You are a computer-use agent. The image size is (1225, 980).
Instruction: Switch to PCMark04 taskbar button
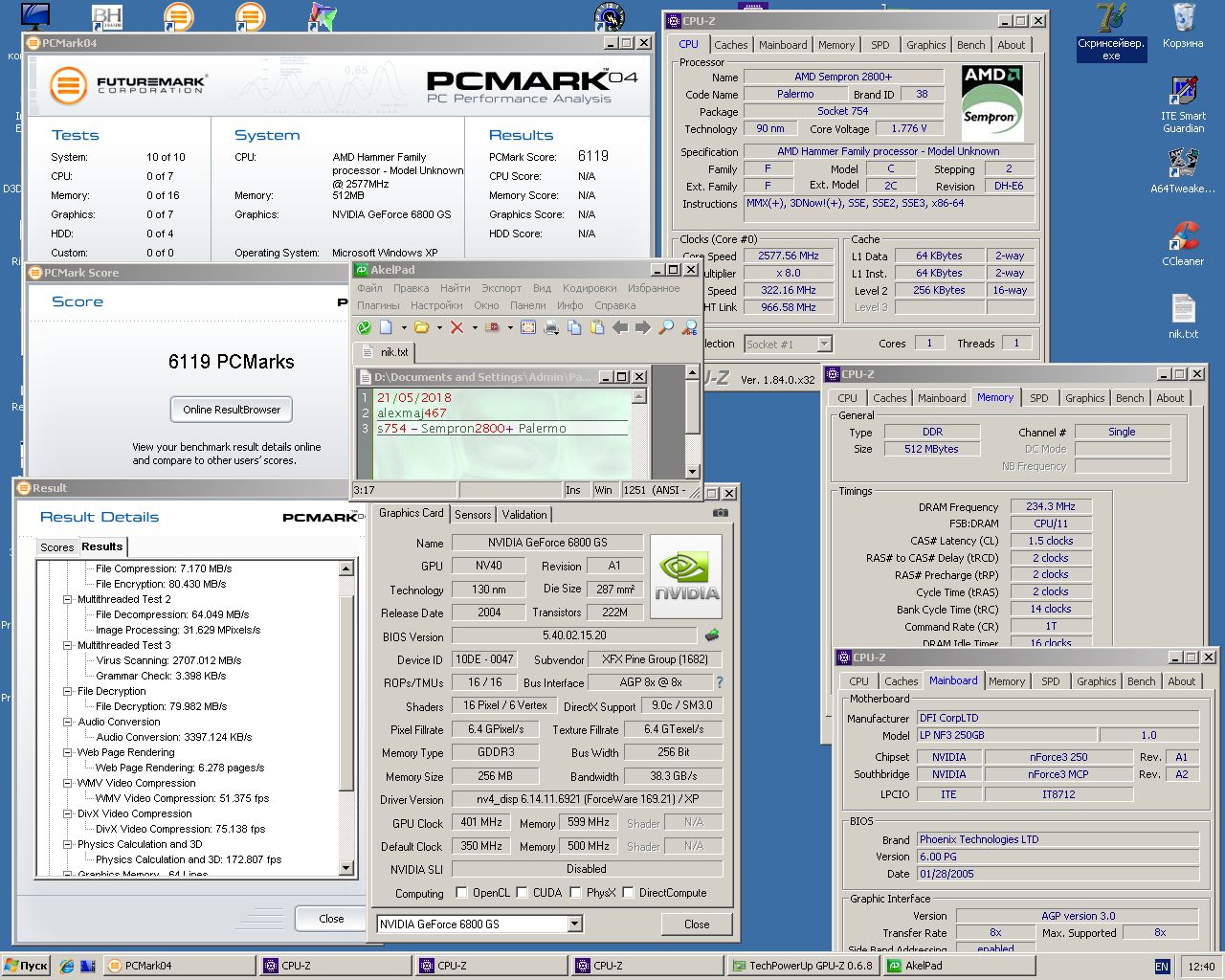click(179, 966)
